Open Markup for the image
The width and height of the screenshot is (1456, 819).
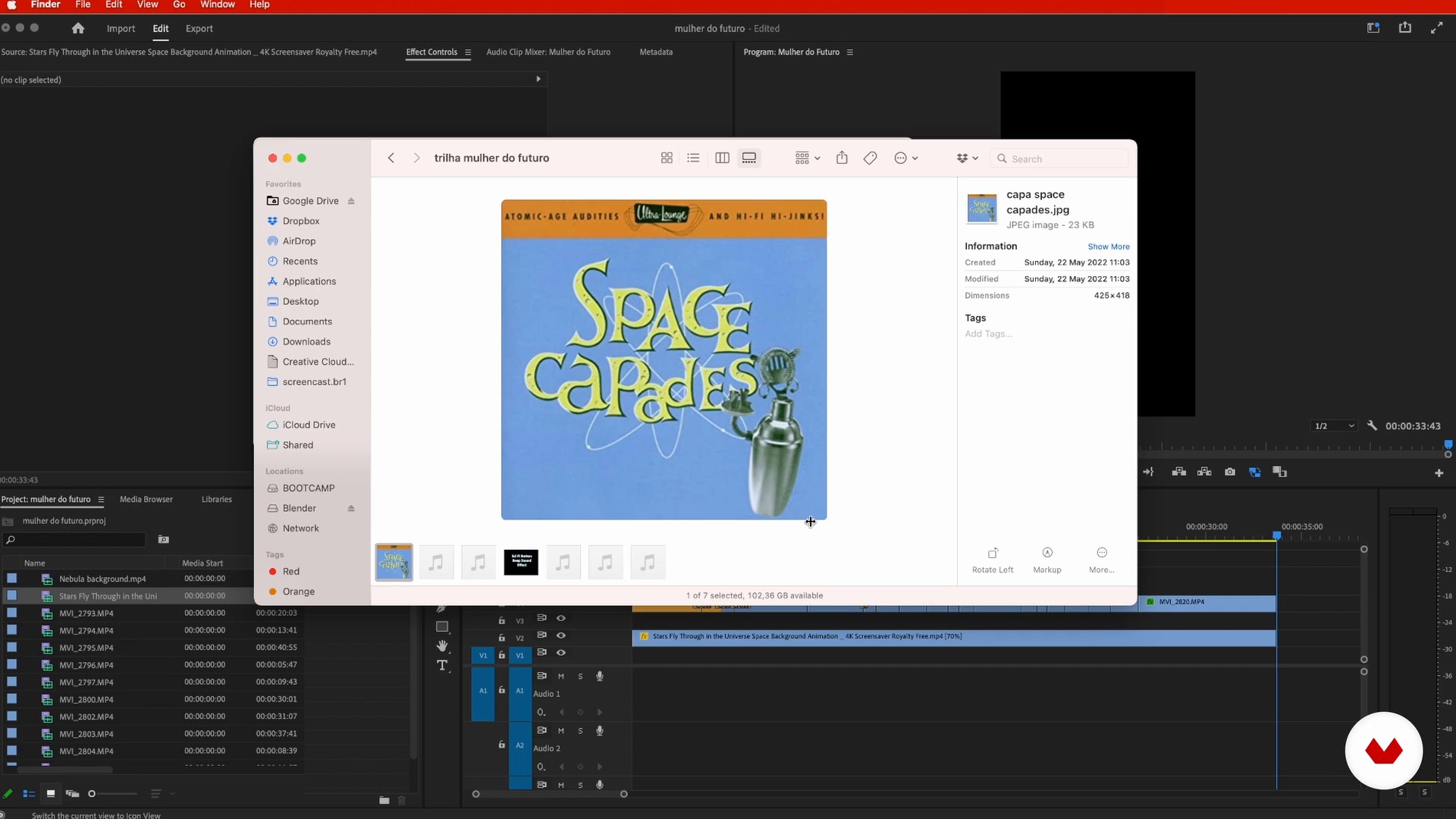click(x=1047, y=560)
